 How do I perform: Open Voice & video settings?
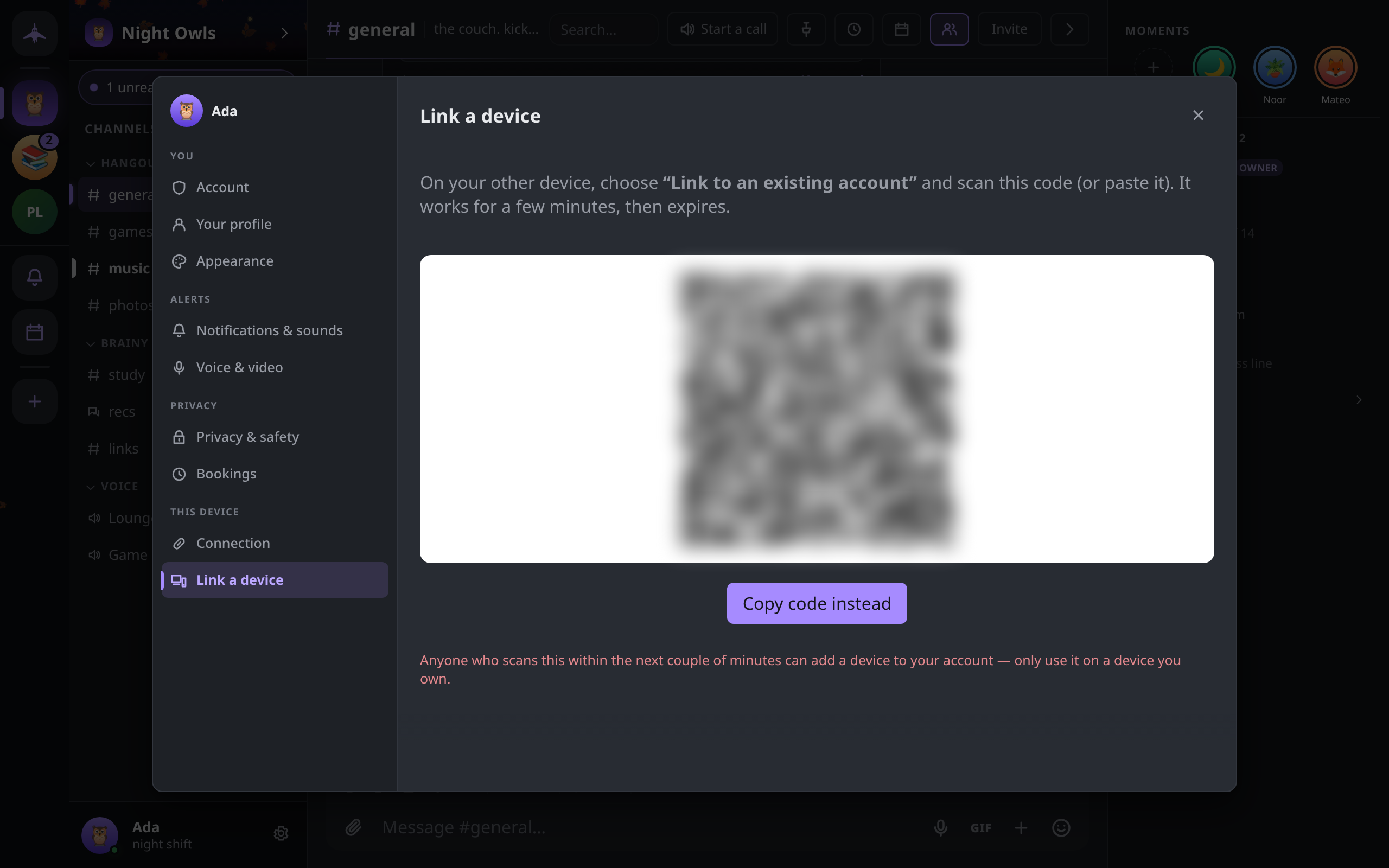tap(275, 367)
